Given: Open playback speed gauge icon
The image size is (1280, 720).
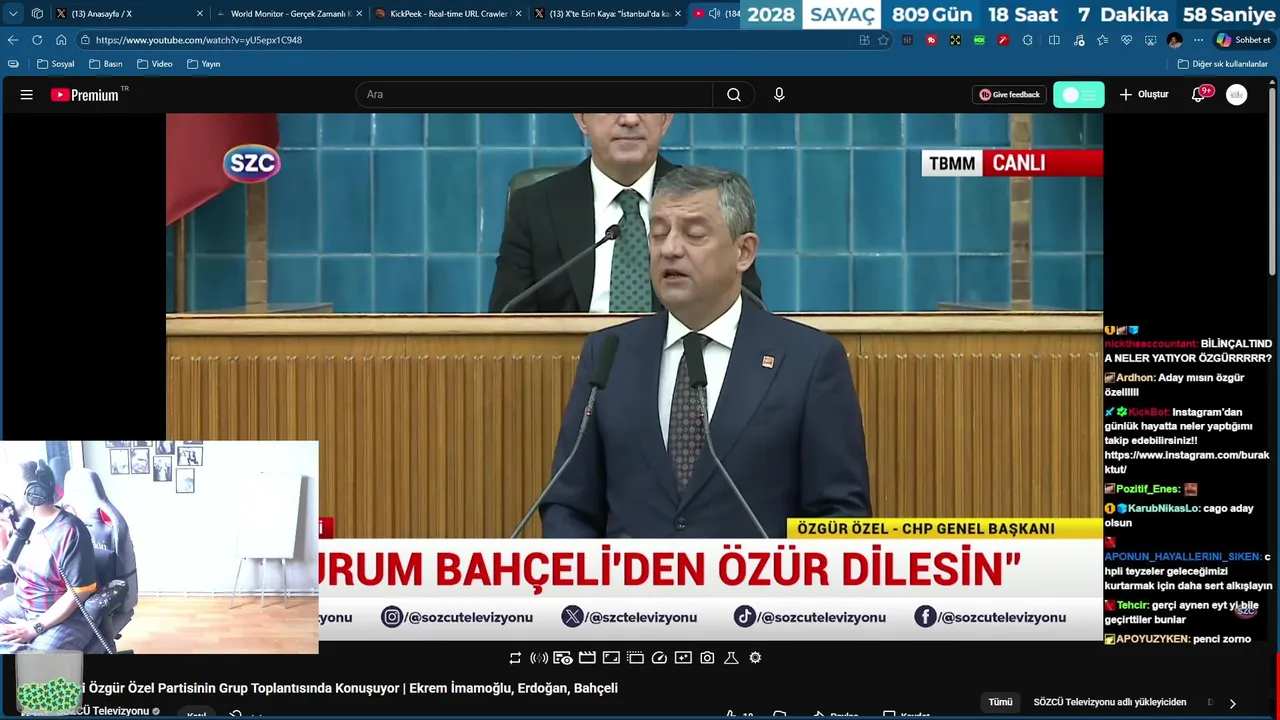Looking at the screenshot, I should [659, 657].
